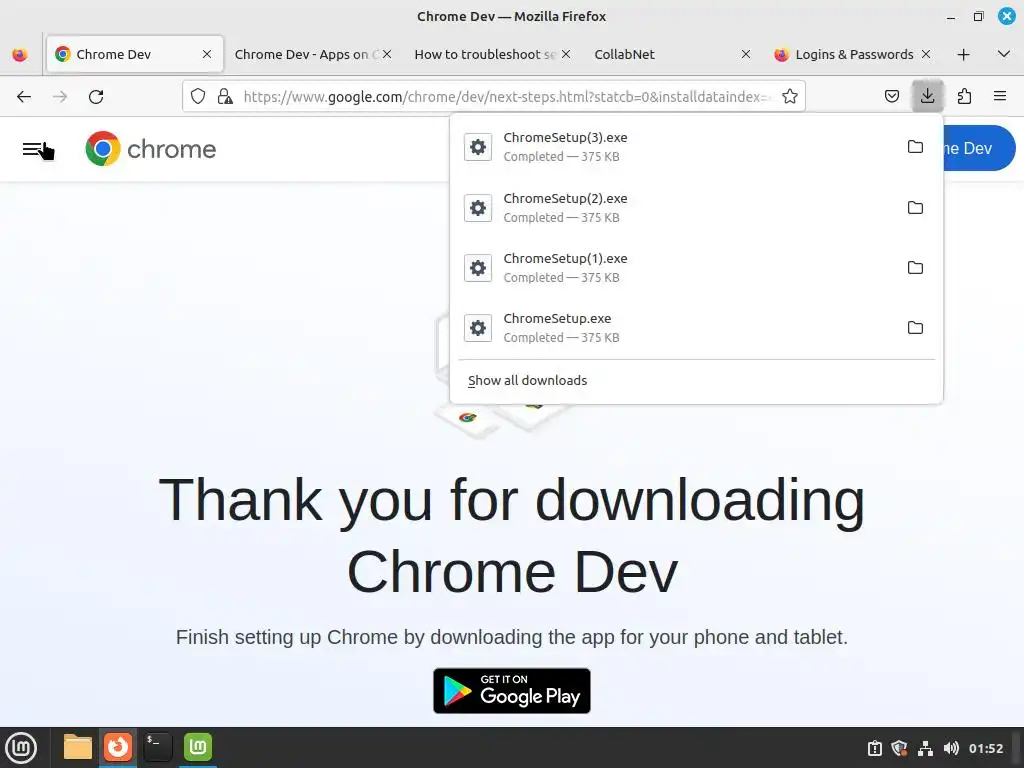The width and height of the screenshot is (1024, 768).
Task: Click the address bar URL field
Action: click(x=506, y=97)
